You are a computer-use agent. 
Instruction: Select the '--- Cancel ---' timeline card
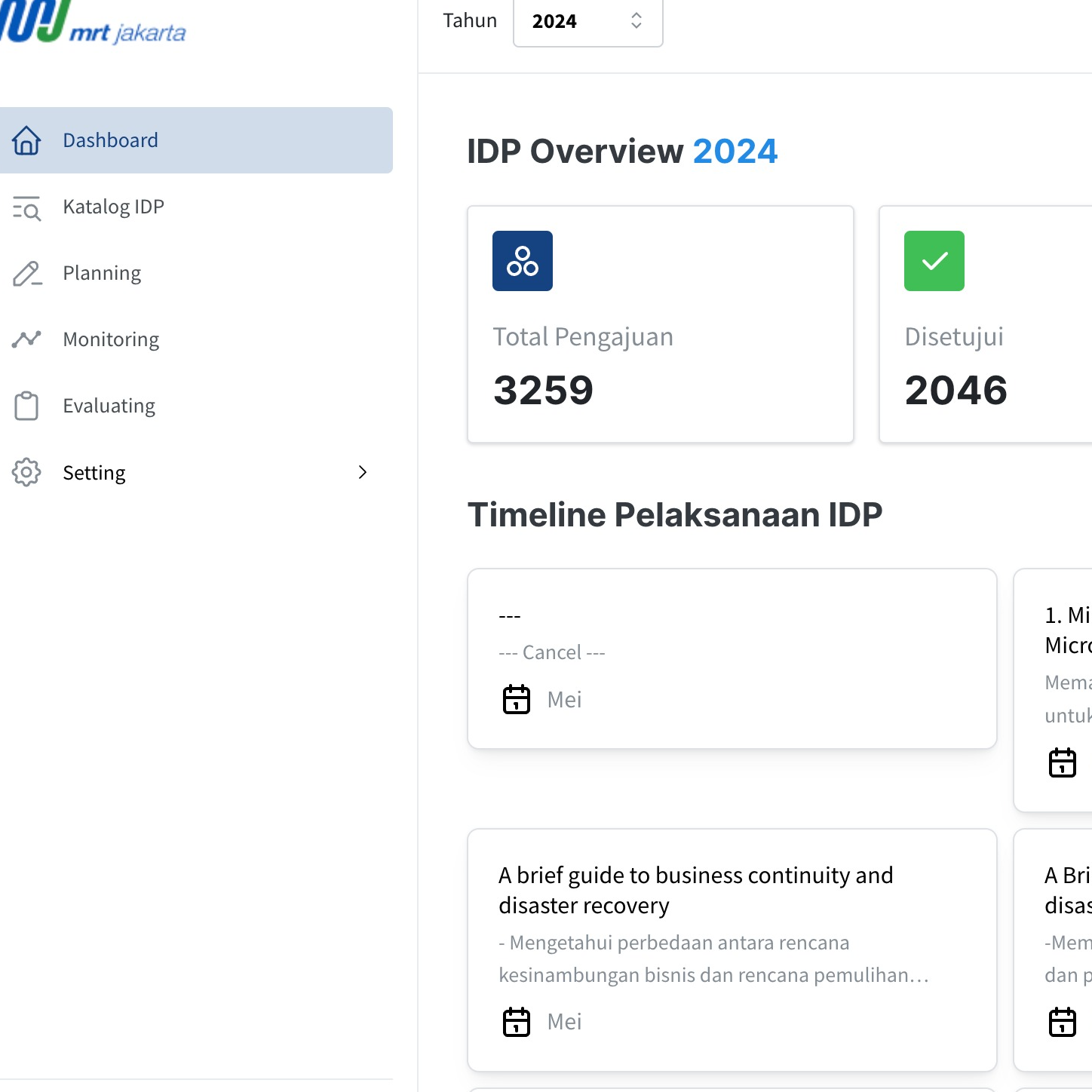pyautogui.click(x=732, y=658)
